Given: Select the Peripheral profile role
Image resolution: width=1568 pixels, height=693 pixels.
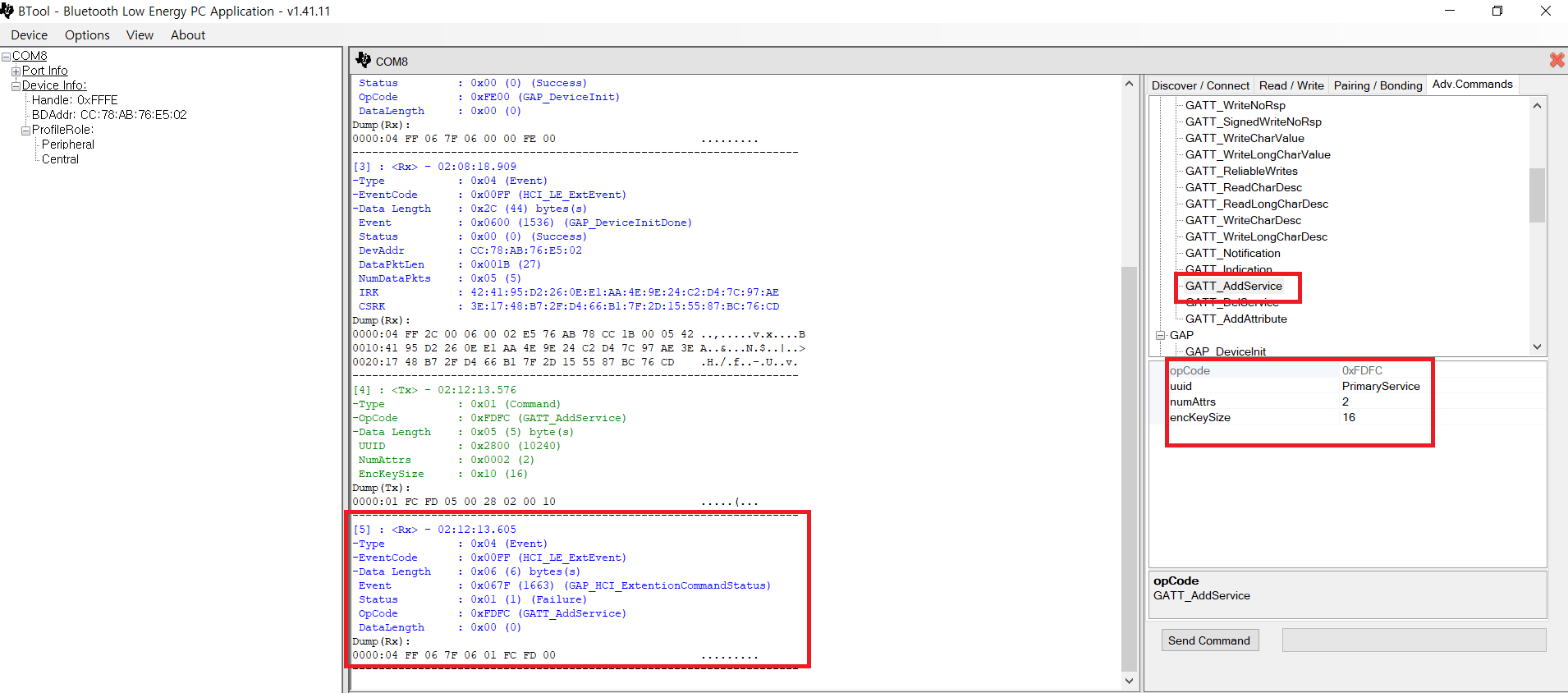Looking at the screenshot, I should (68, 145).
